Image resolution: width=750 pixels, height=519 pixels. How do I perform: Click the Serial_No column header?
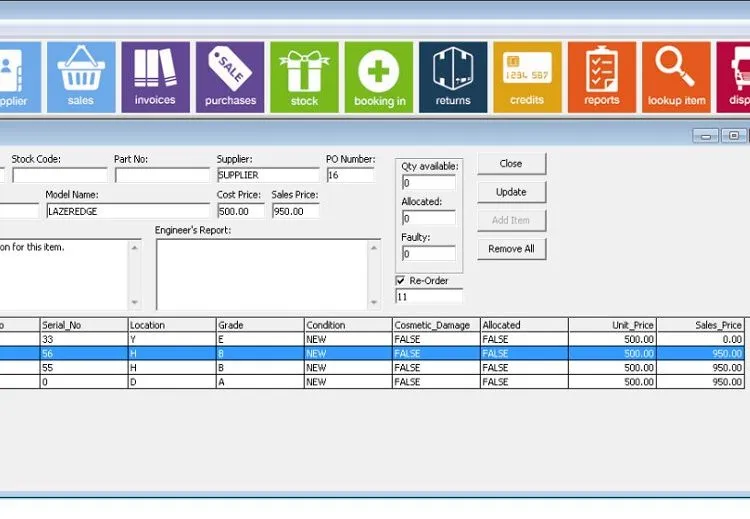click(83, 325)
